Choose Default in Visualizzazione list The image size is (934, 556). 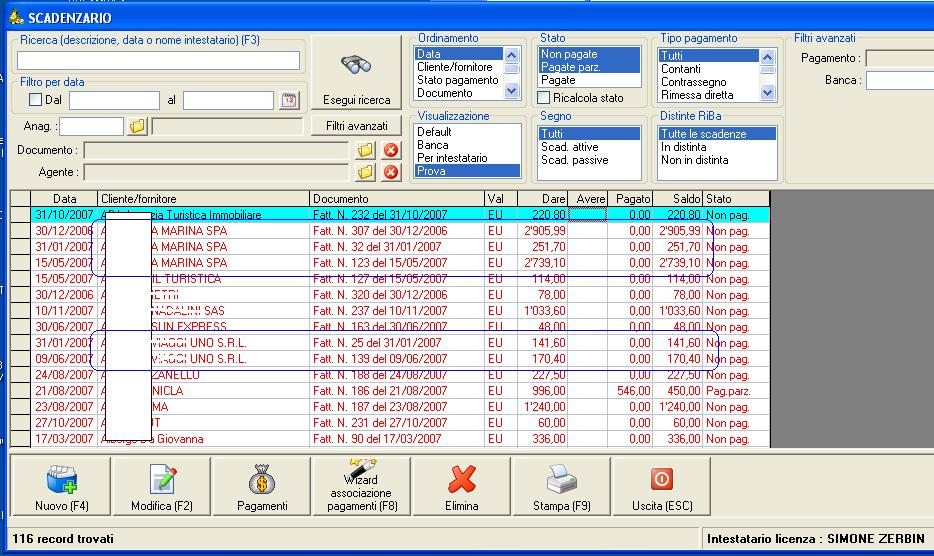[x=467, y=132]
